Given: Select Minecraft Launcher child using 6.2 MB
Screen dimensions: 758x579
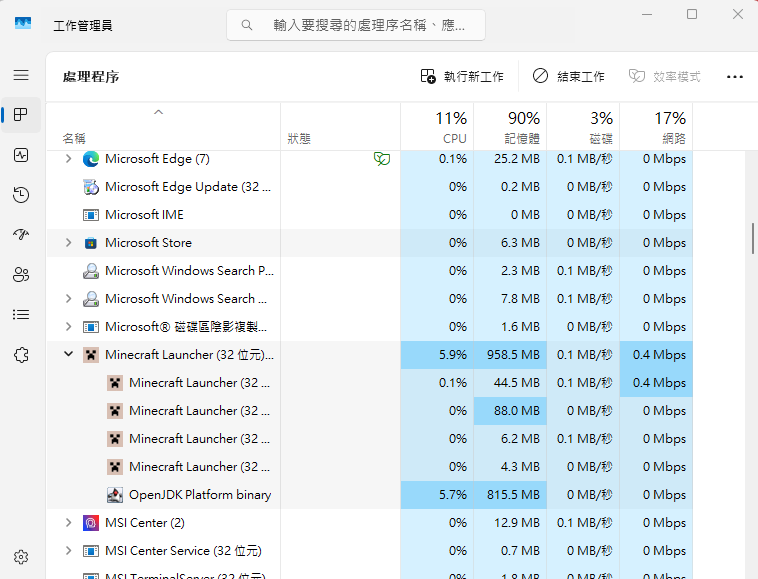Looking at the screenshot, I should [369, 439].
